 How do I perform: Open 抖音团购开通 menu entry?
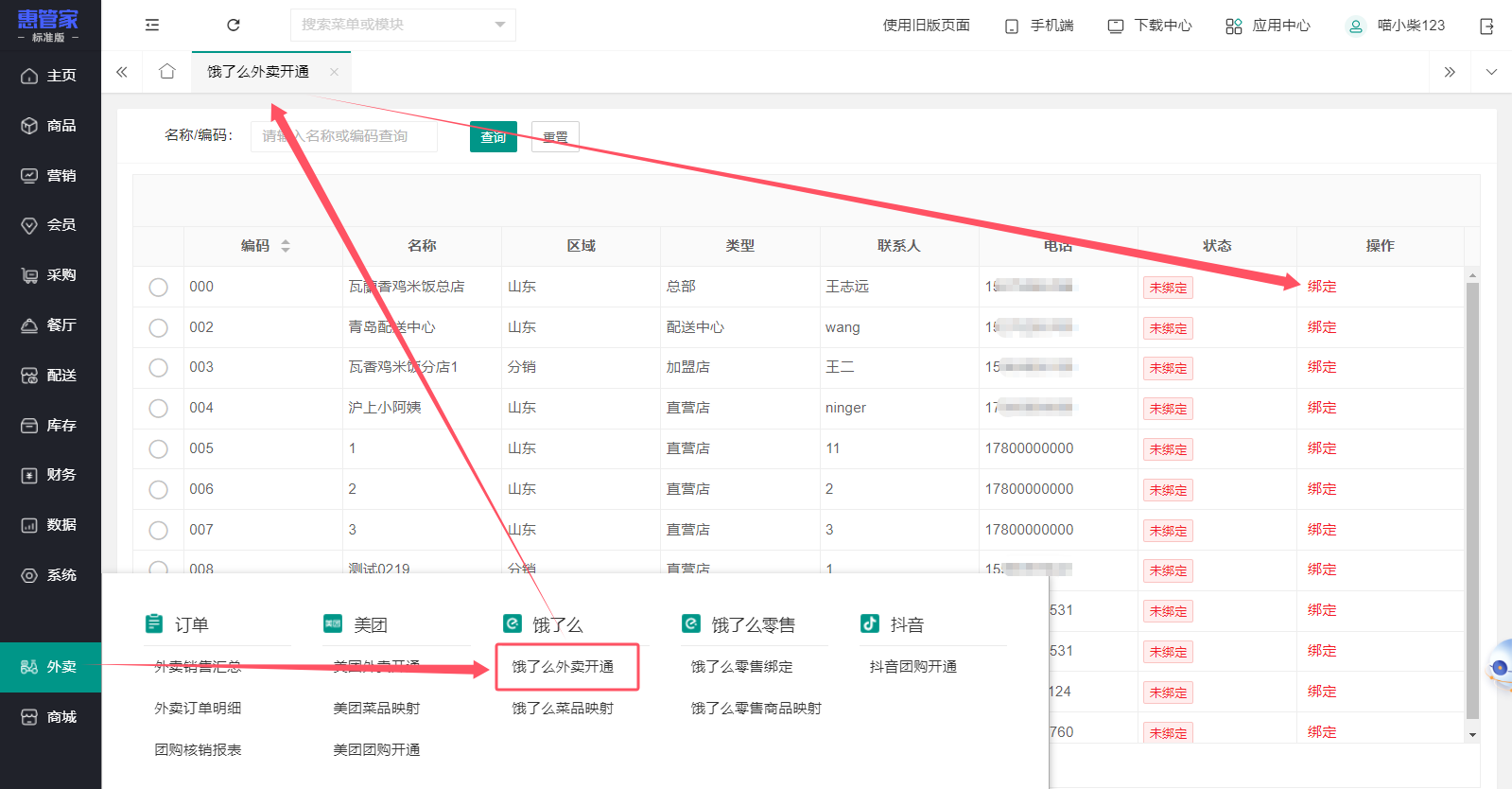[x=913, y=667]
